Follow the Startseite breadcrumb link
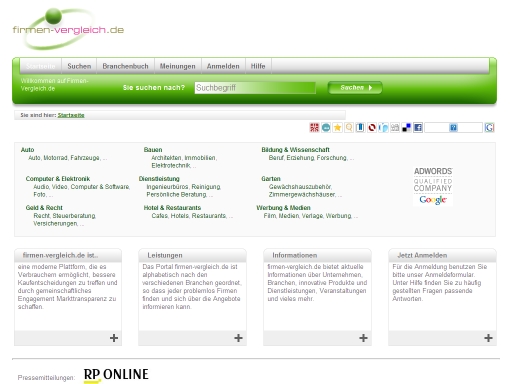The width and height of the screenshot is (512, 384). click(x=71, y=115)
